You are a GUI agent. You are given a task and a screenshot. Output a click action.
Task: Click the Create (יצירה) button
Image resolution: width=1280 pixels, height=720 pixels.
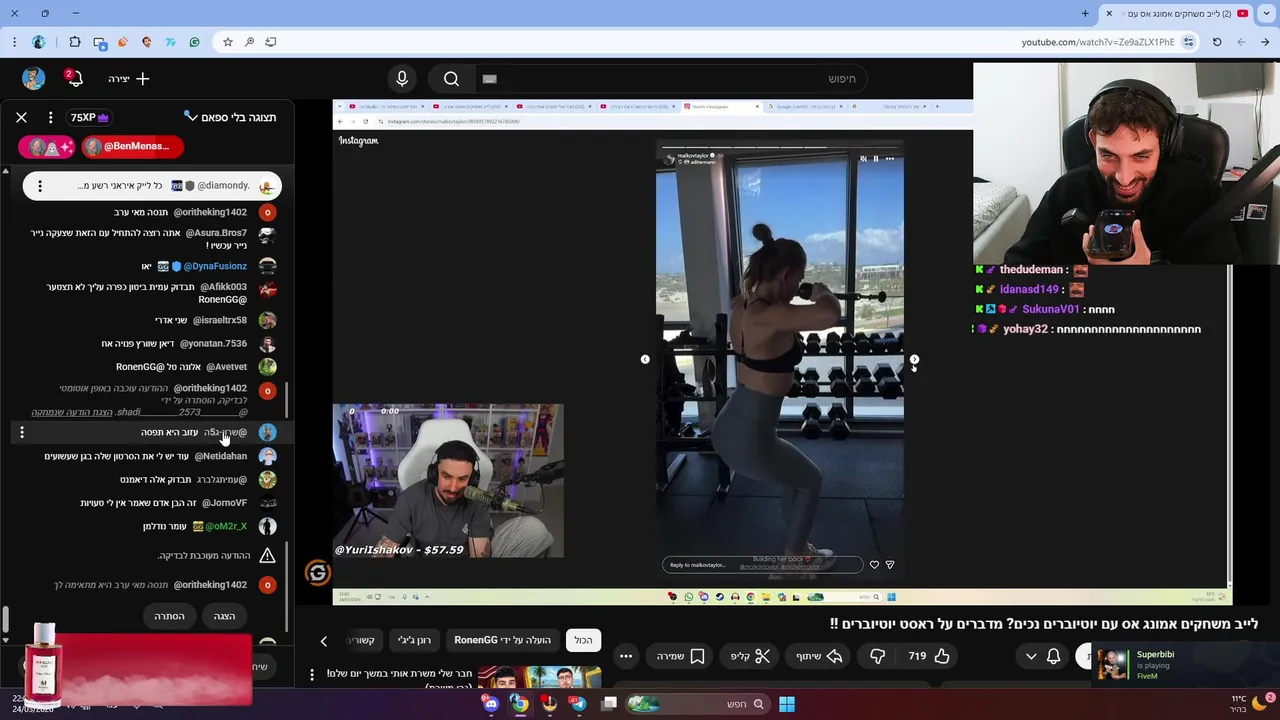click(x=129, y=78)
